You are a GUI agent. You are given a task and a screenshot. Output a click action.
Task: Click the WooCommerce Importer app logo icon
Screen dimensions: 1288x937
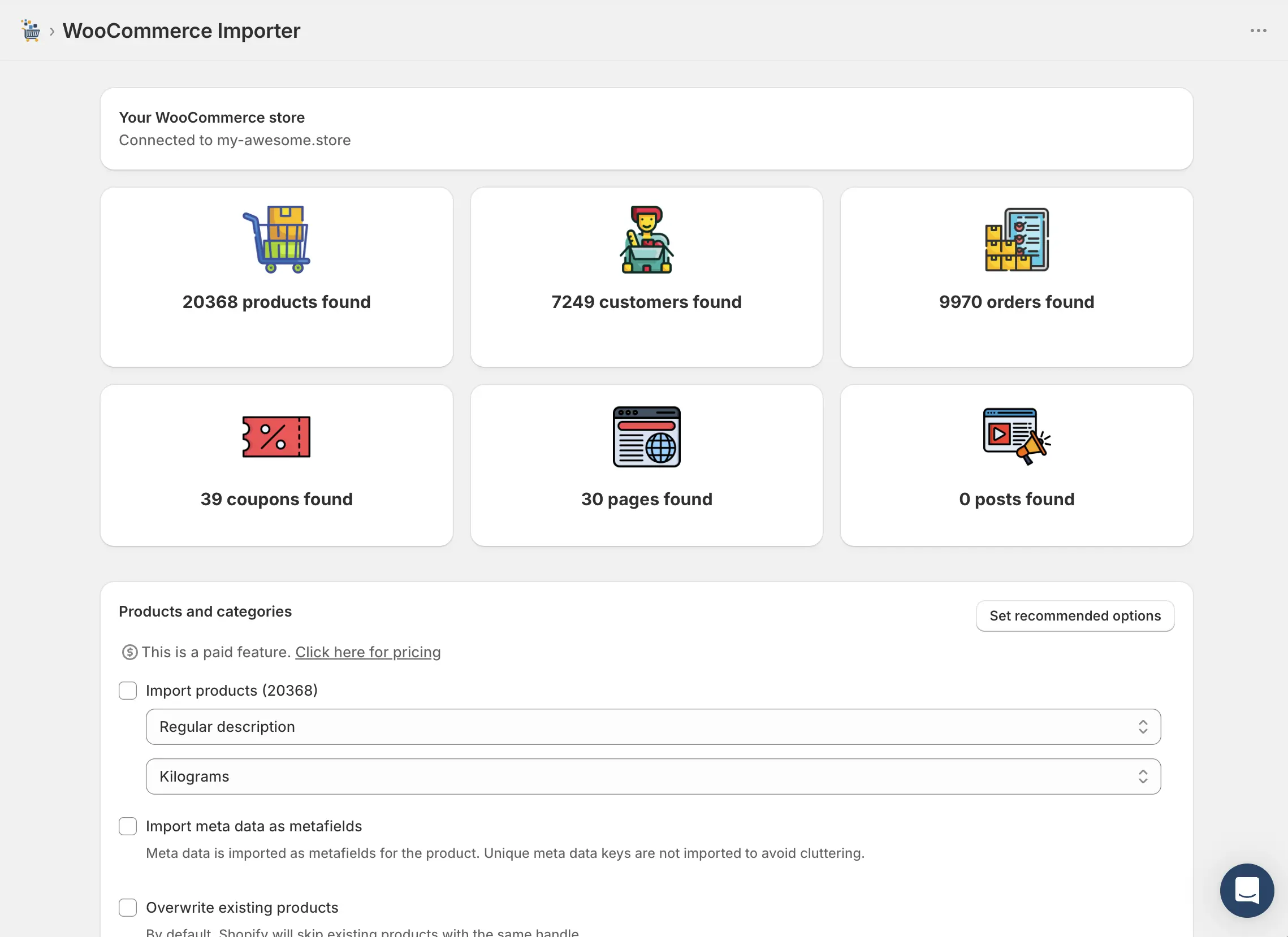[31, 31]
